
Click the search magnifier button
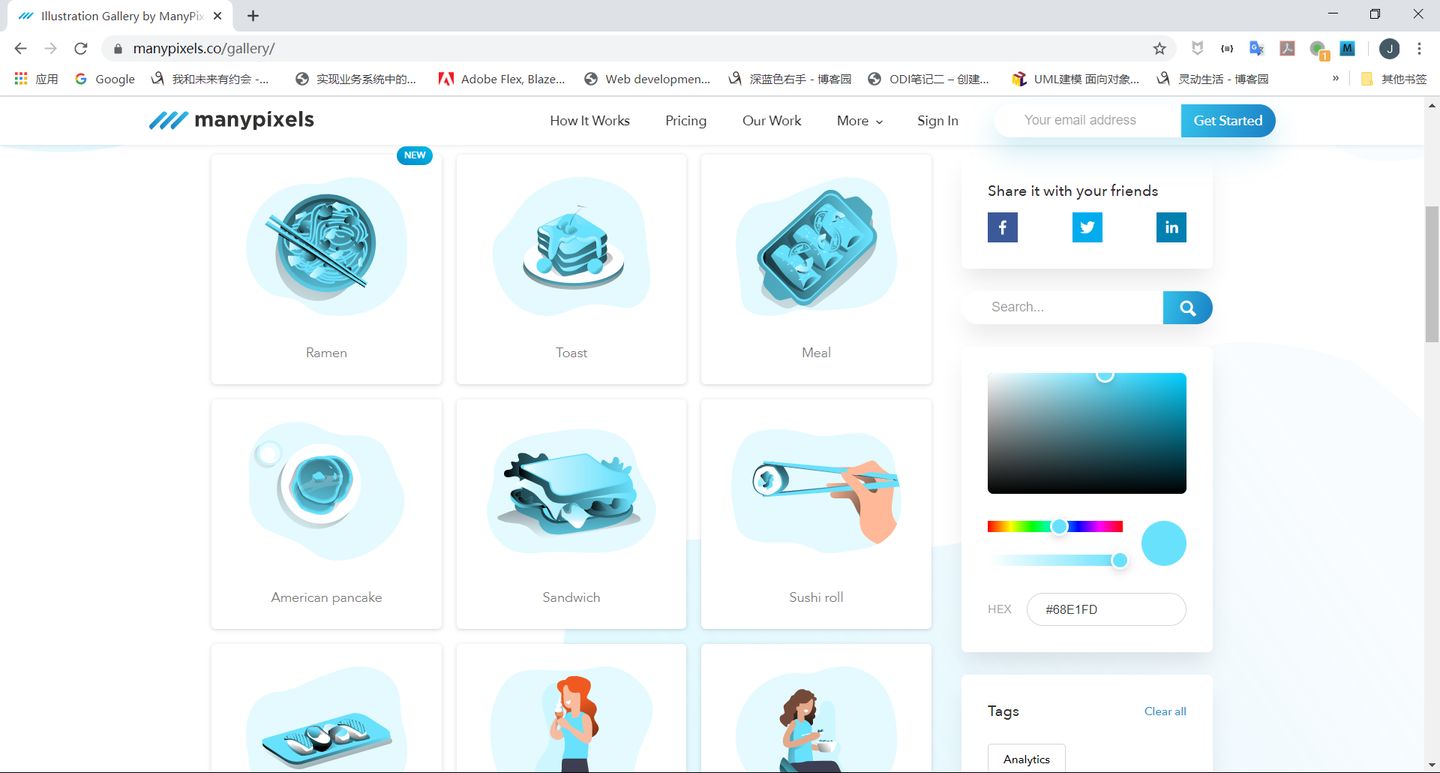click(1187, 308)
